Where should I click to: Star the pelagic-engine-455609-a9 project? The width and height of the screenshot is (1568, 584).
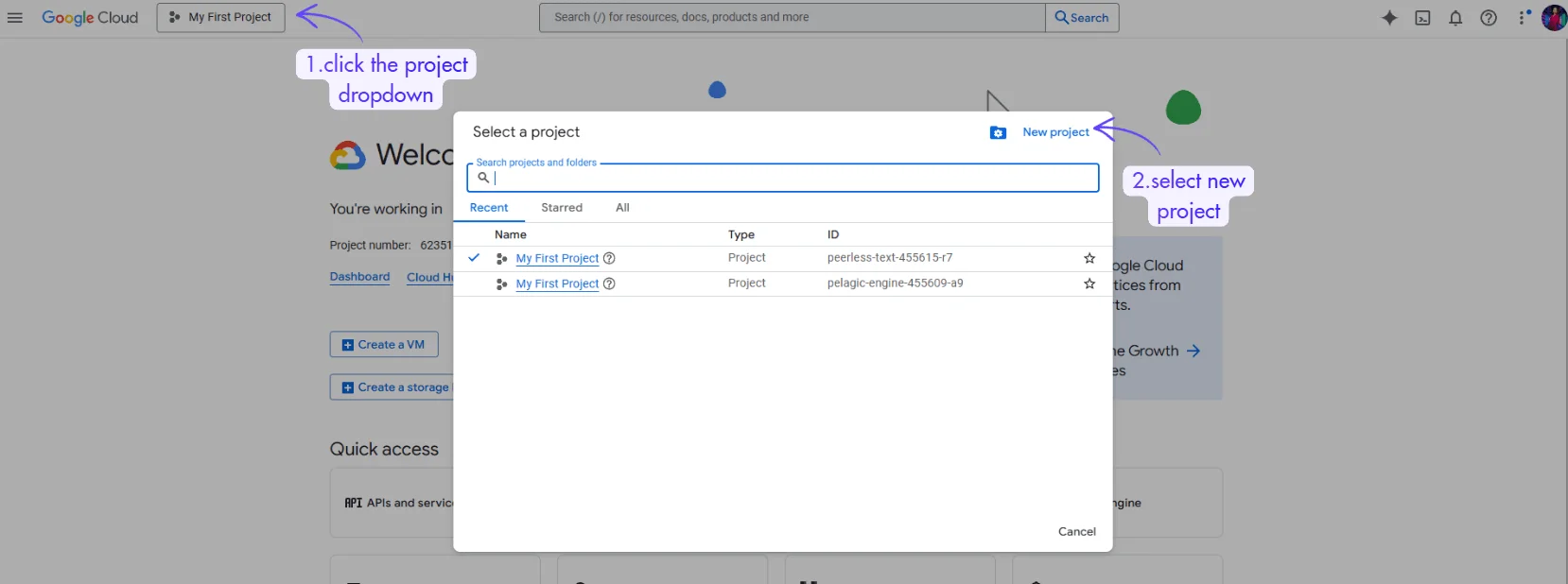click(1089, 283)
